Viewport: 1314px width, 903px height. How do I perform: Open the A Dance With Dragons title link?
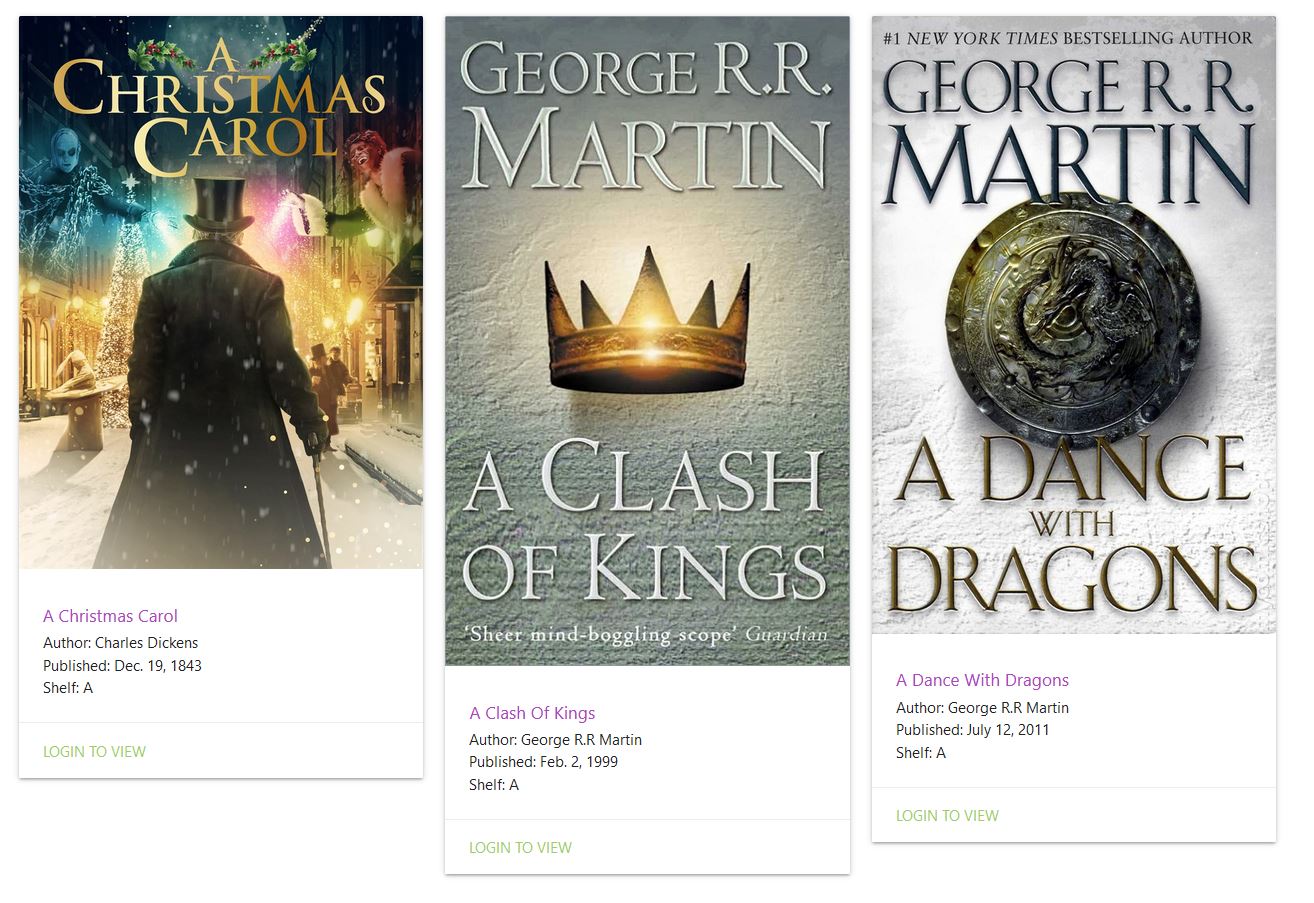pos(982,680)
